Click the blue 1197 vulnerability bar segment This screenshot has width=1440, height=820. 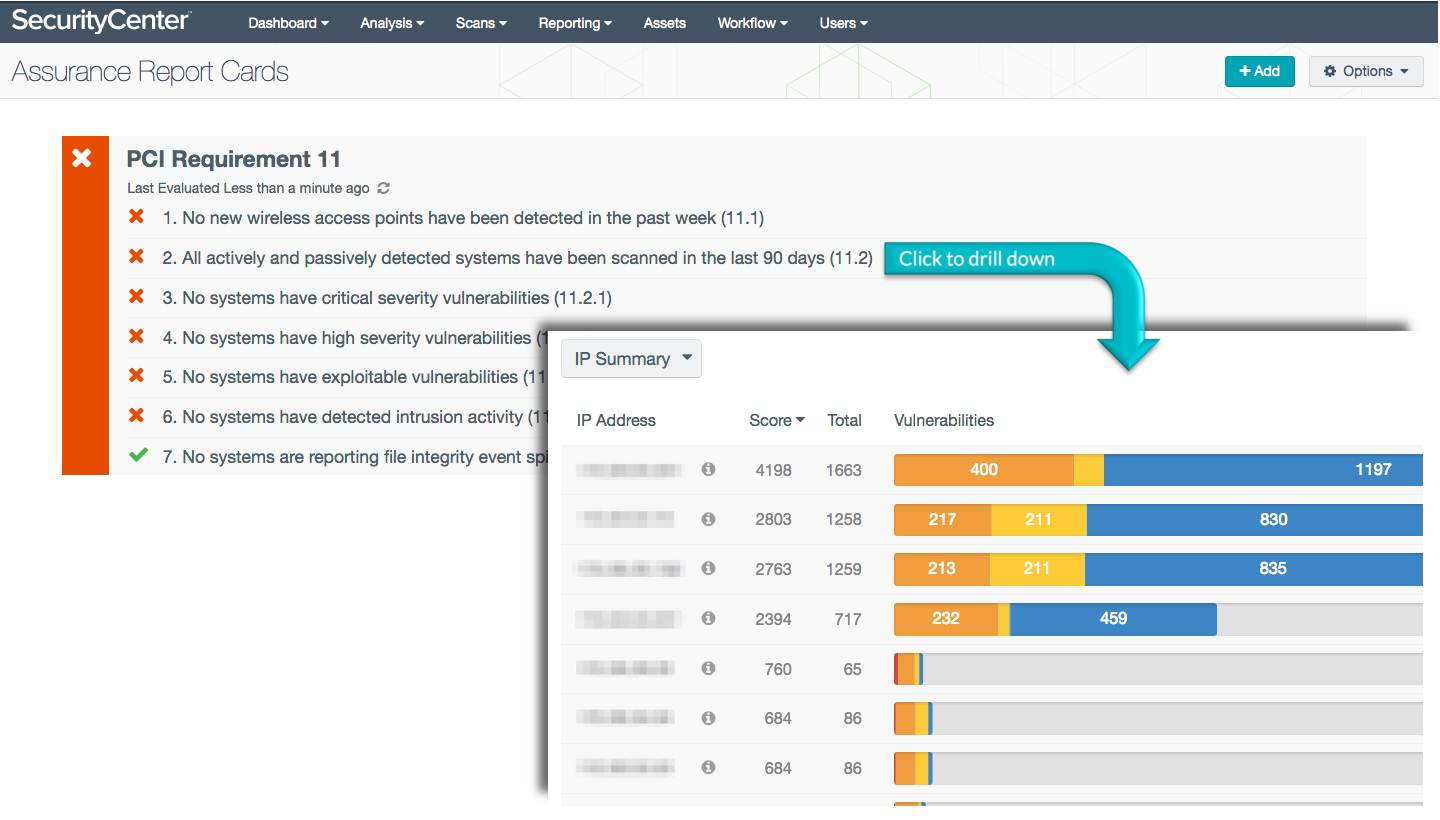click(1263, 469)
